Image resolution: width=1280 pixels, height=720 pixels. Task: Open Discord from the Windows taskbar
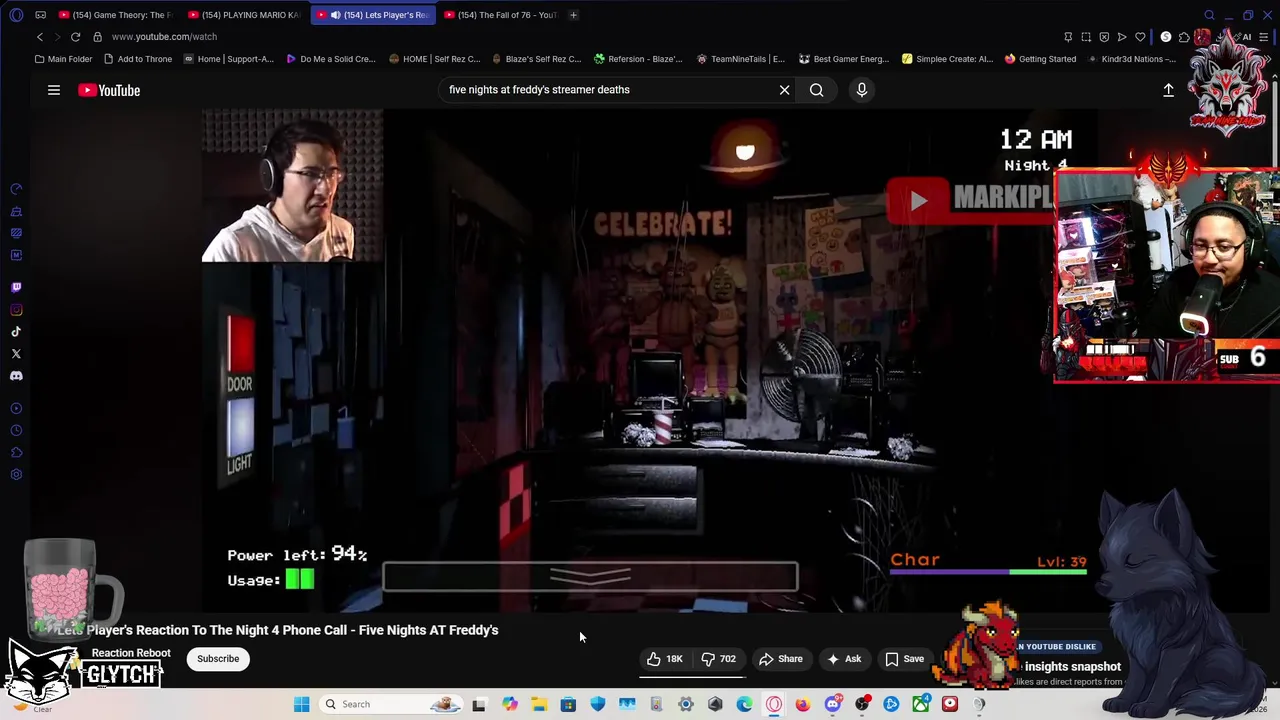tap(832, 704)
